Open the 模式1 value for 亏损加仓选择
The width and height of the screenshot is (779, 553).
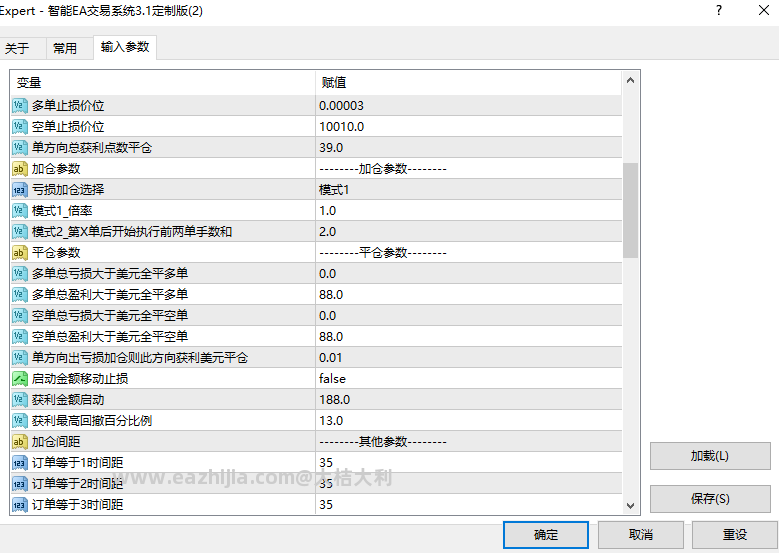(468, 189)
